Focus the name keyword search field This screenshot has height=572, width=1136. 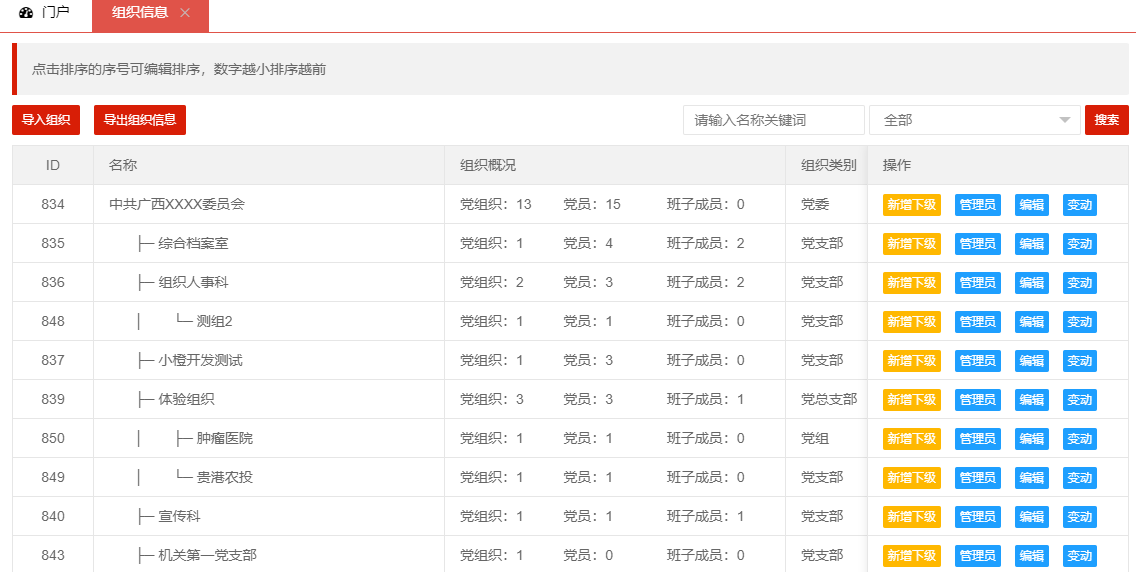tap(773, 120)
